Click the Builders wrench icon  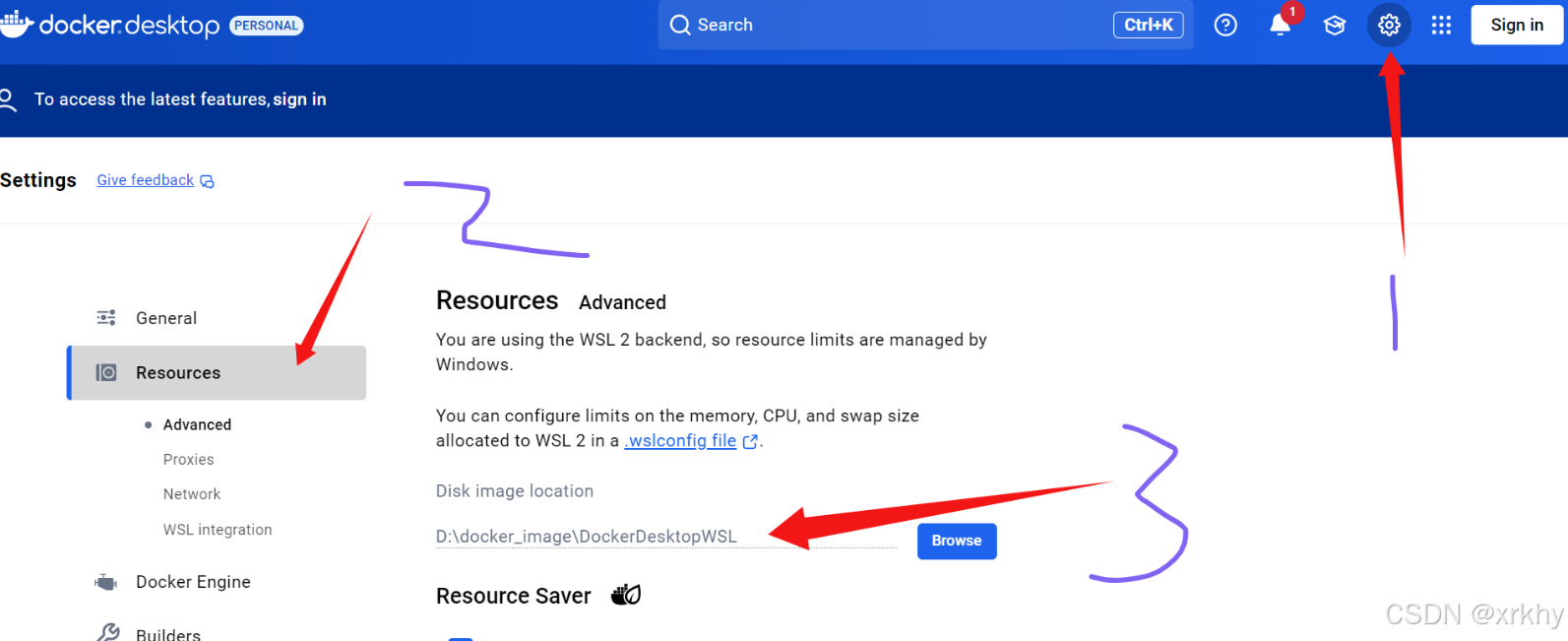click(108, 633)
